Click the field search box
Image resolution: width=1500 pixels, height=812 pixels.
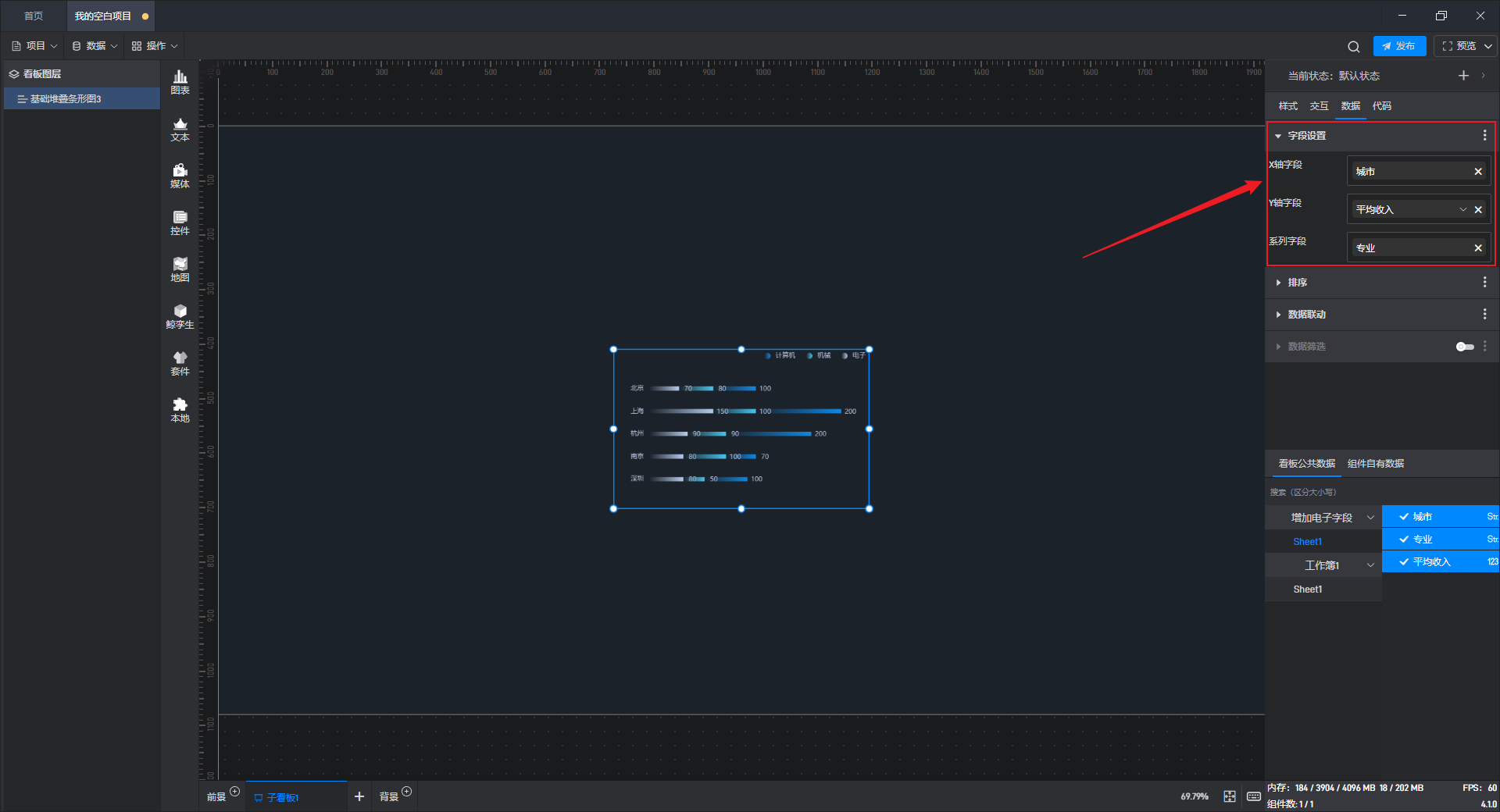tap(1381, 493)
